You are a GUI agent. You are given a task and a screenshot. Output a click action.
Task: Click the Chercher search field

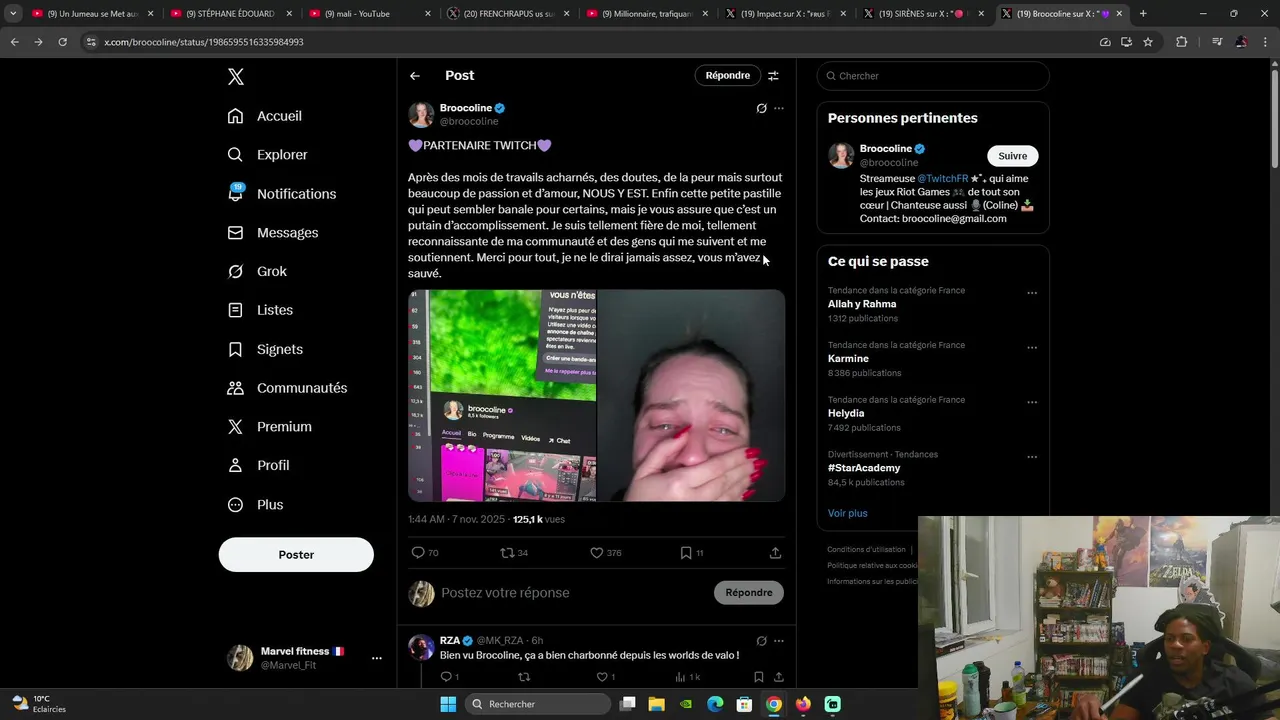pos(933,76)
